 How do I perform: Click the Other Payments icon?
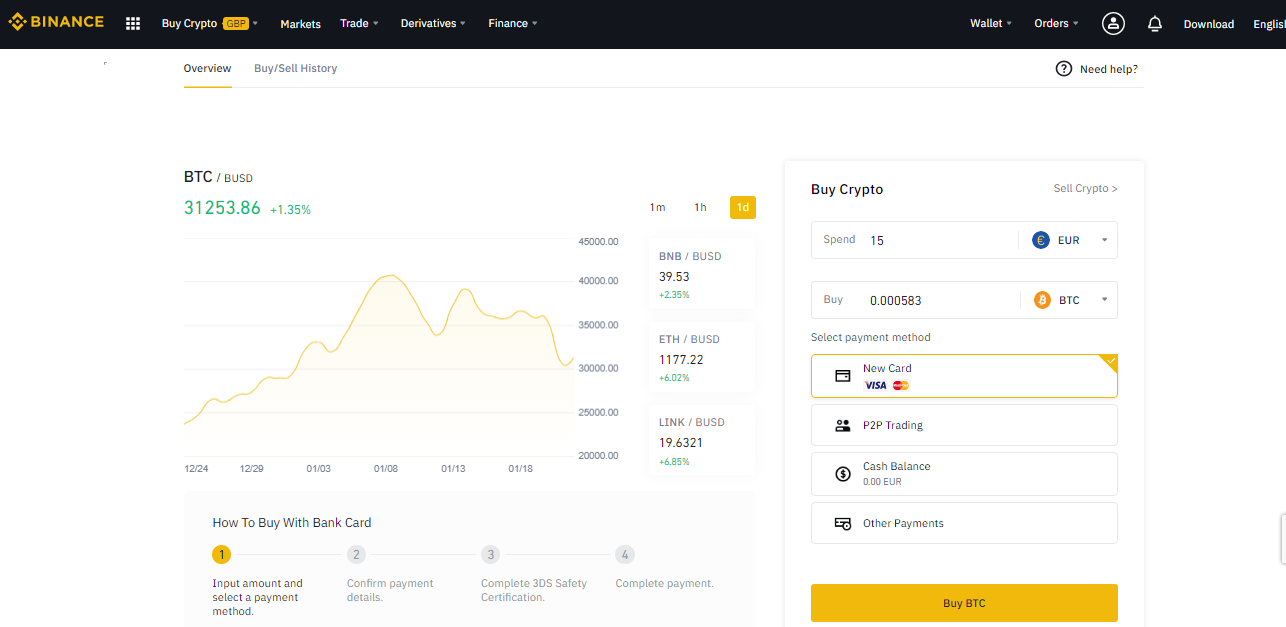842,523
